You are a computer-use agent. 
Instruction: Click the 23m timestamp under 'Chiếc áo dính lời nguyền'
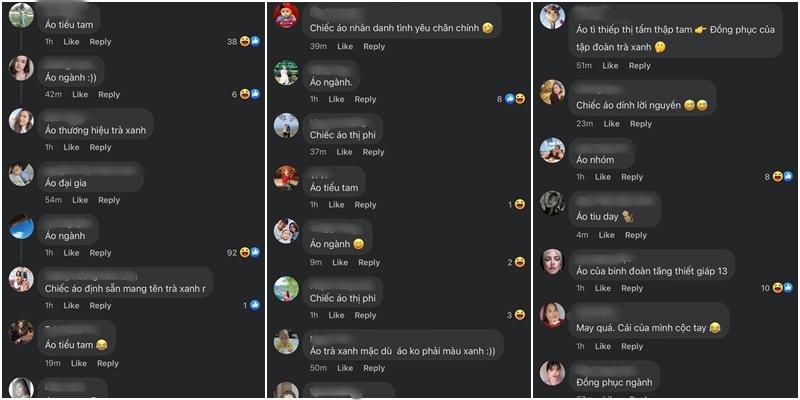pyautogui.click(x=584, y=124)
